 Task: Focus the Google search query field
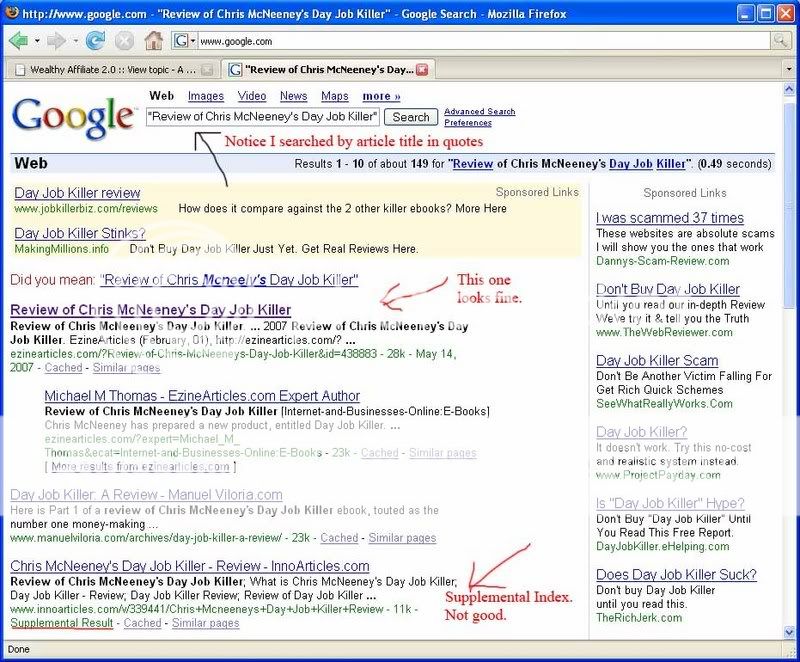click(263, 117)
